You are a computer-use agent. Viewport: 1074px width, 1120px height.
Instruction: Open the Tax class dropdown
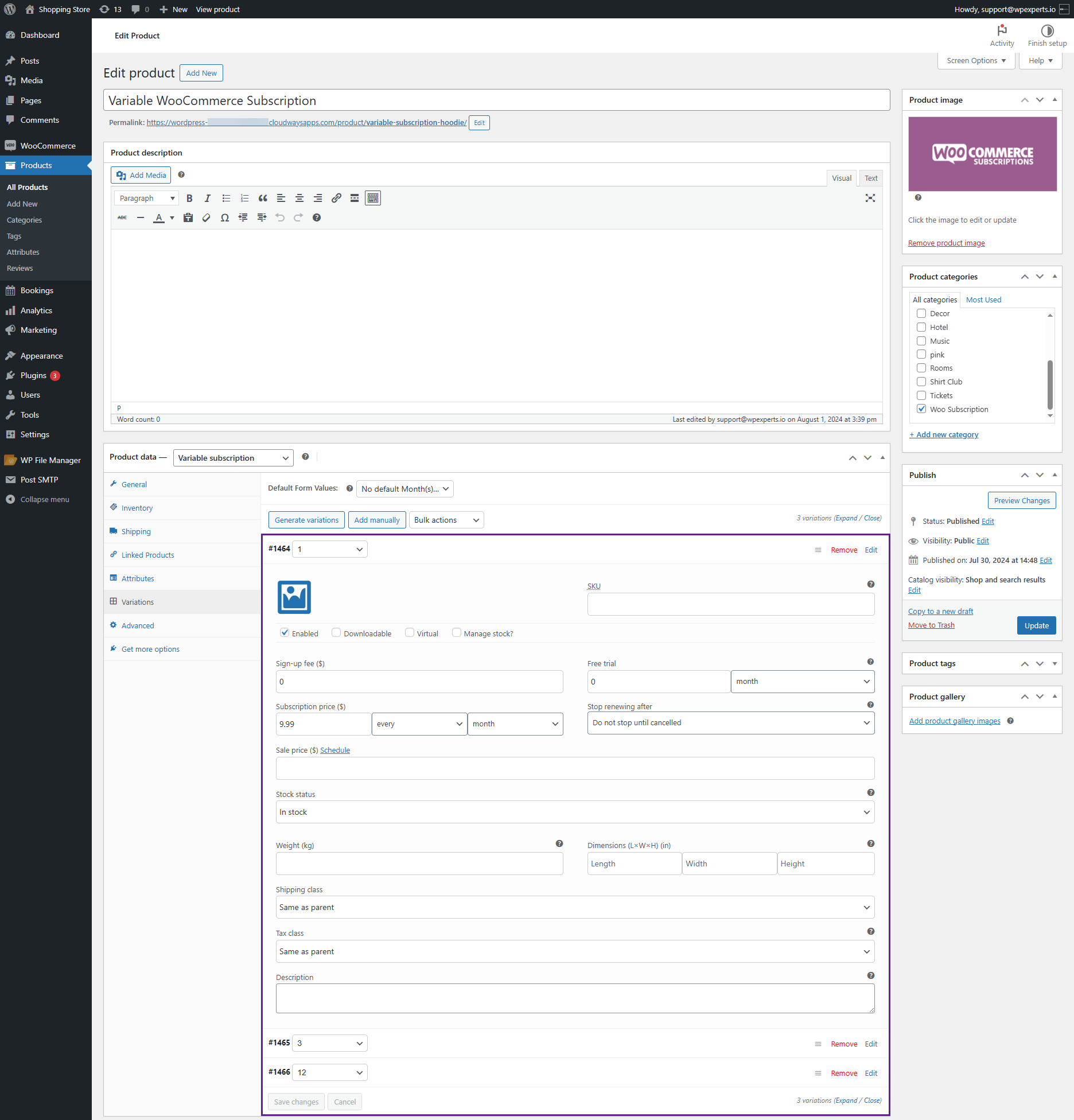[575, 951]
